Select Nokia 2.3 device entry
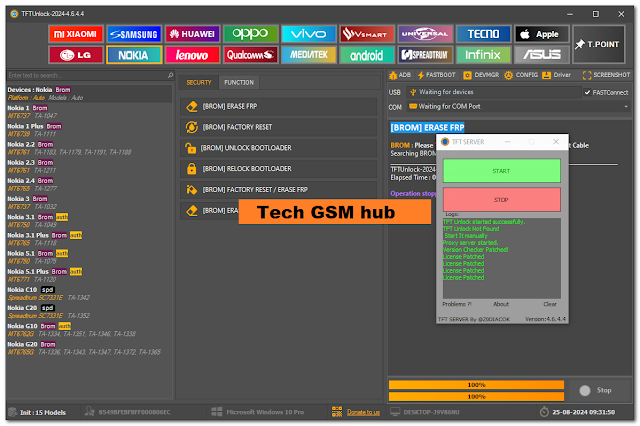 (89, 166)
